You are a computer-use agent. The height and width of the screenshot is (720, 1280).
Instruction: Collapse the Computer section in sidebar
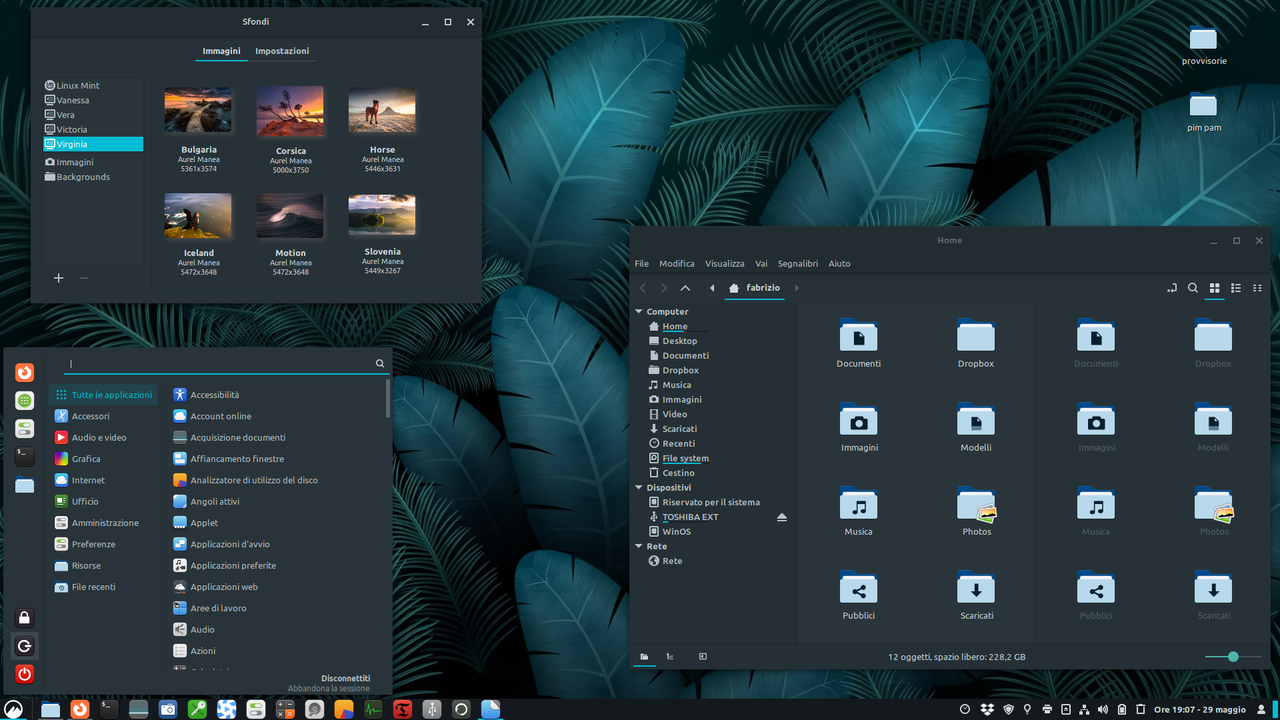pos(639,312)
